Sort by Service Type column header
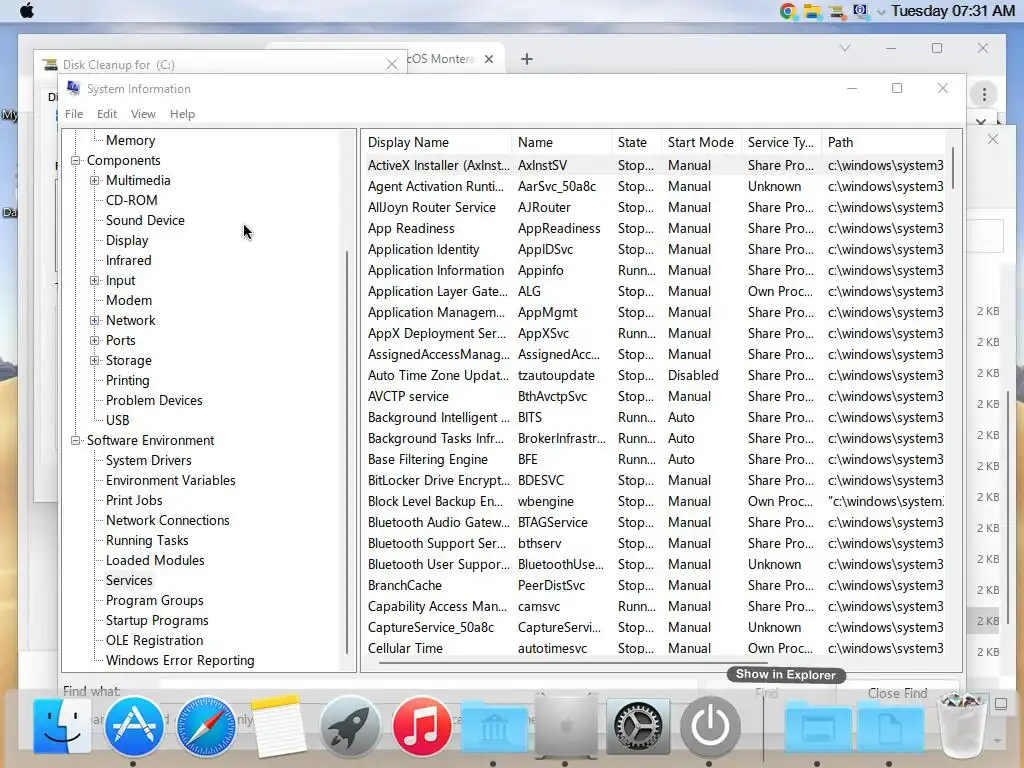 pos(780,142)
